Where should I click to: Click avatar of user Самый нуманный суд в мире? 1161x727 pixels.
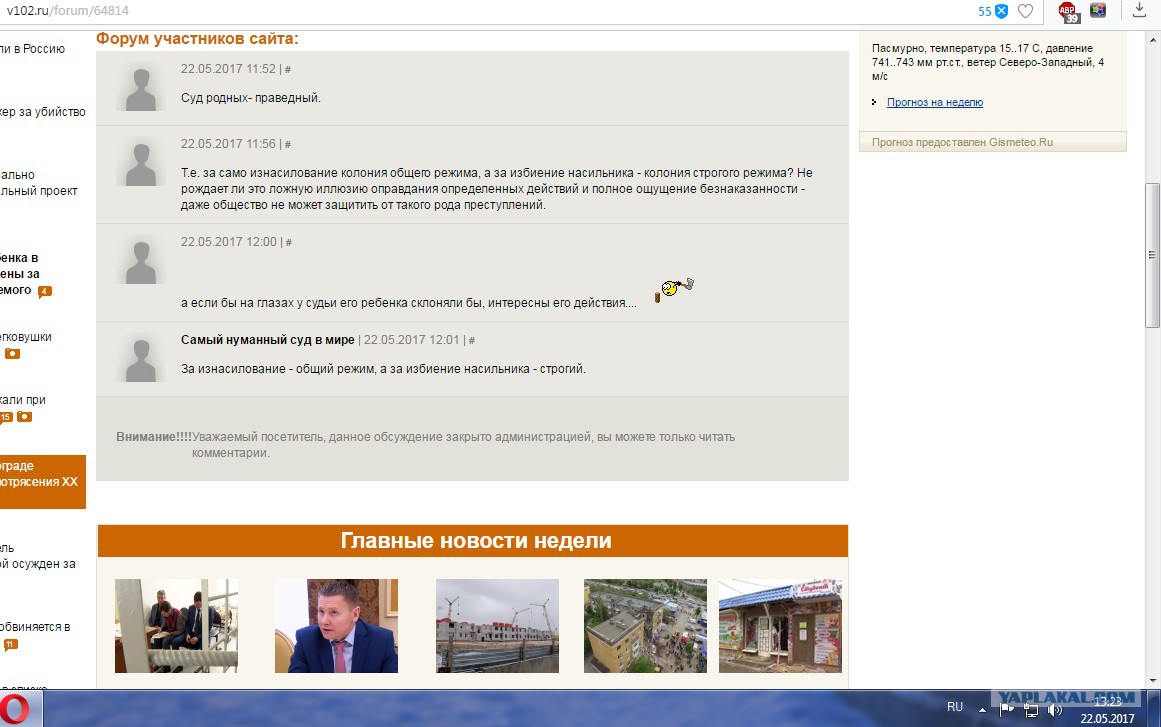tap(141, 358)
